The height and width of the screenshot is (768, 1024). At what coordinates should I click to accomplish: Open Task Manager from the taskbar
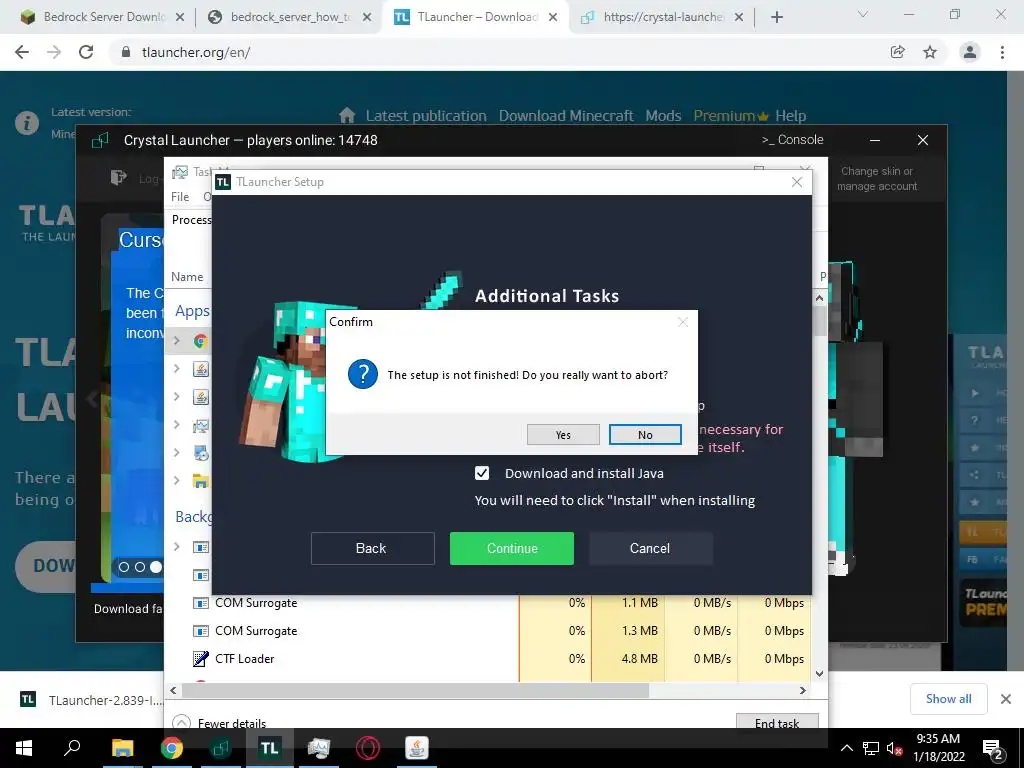coord(319,748)
